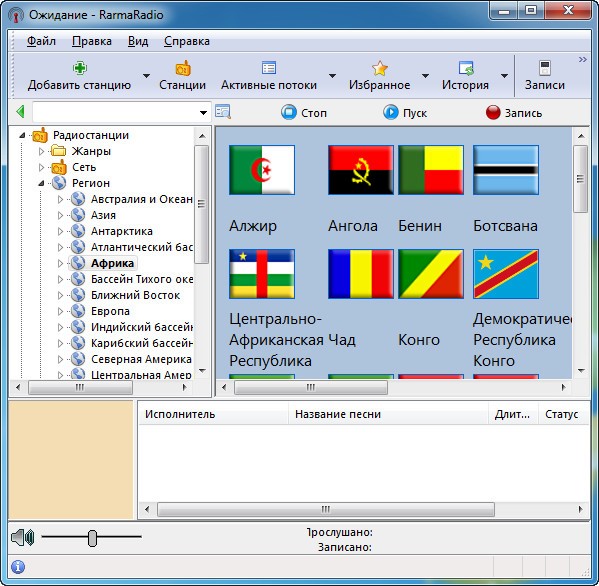Select Карибский бассейн tree item
Image resolution: width=599 pixels, height=586 pixels.
141,343
